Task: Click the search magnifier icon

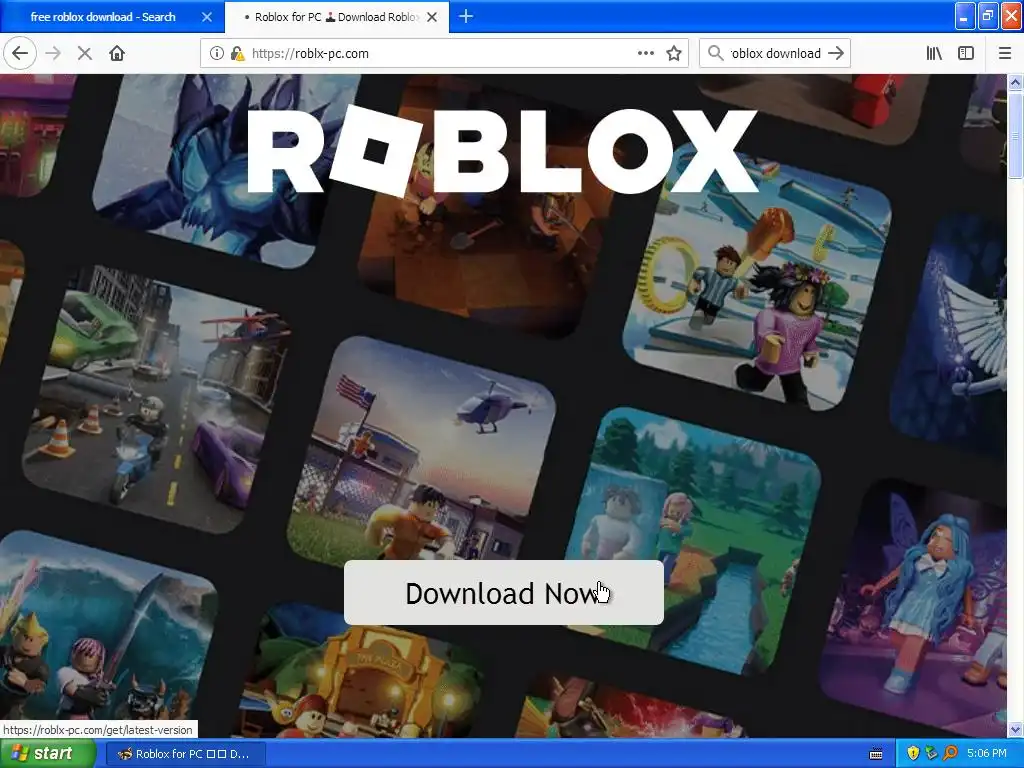Action: (716, 54)
